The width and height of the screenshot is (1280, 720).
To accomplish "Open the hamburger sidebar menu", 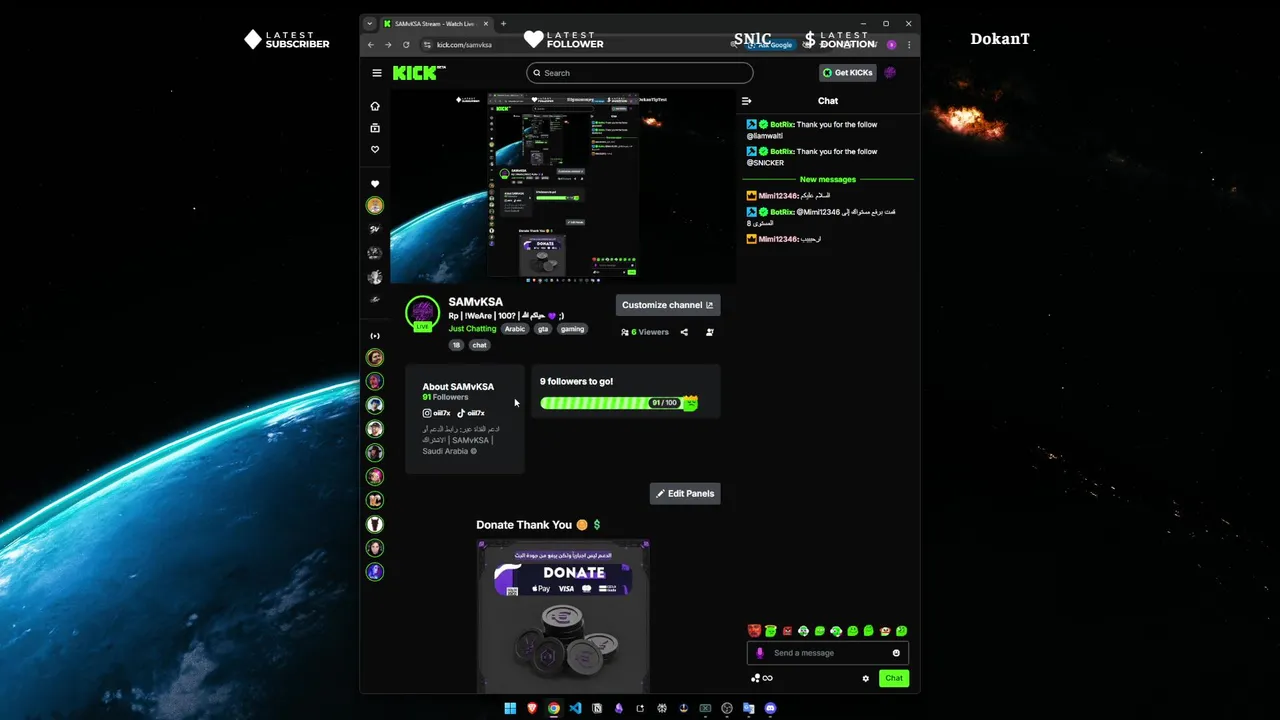I will [x=376, y=73].
